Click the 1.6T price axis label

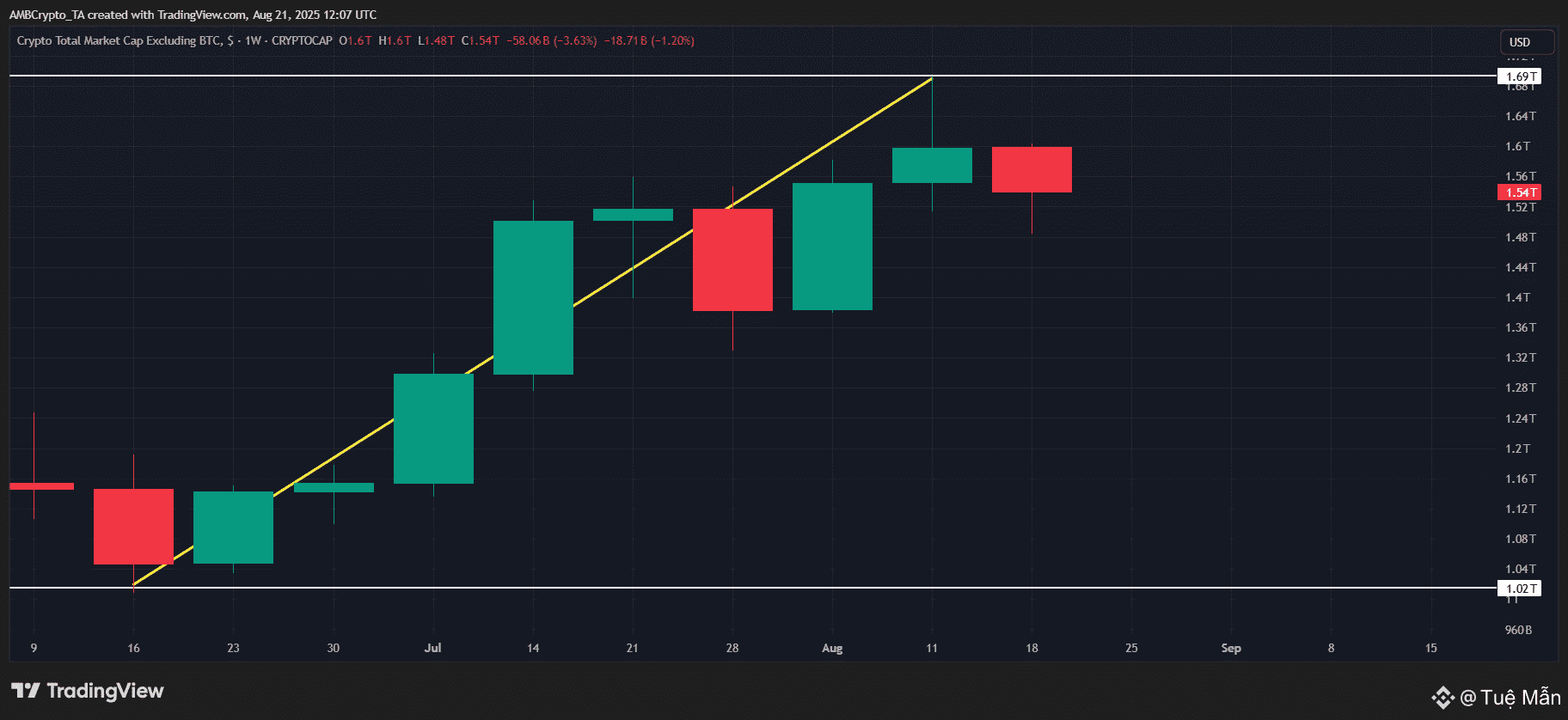[x=1518, y=146]
